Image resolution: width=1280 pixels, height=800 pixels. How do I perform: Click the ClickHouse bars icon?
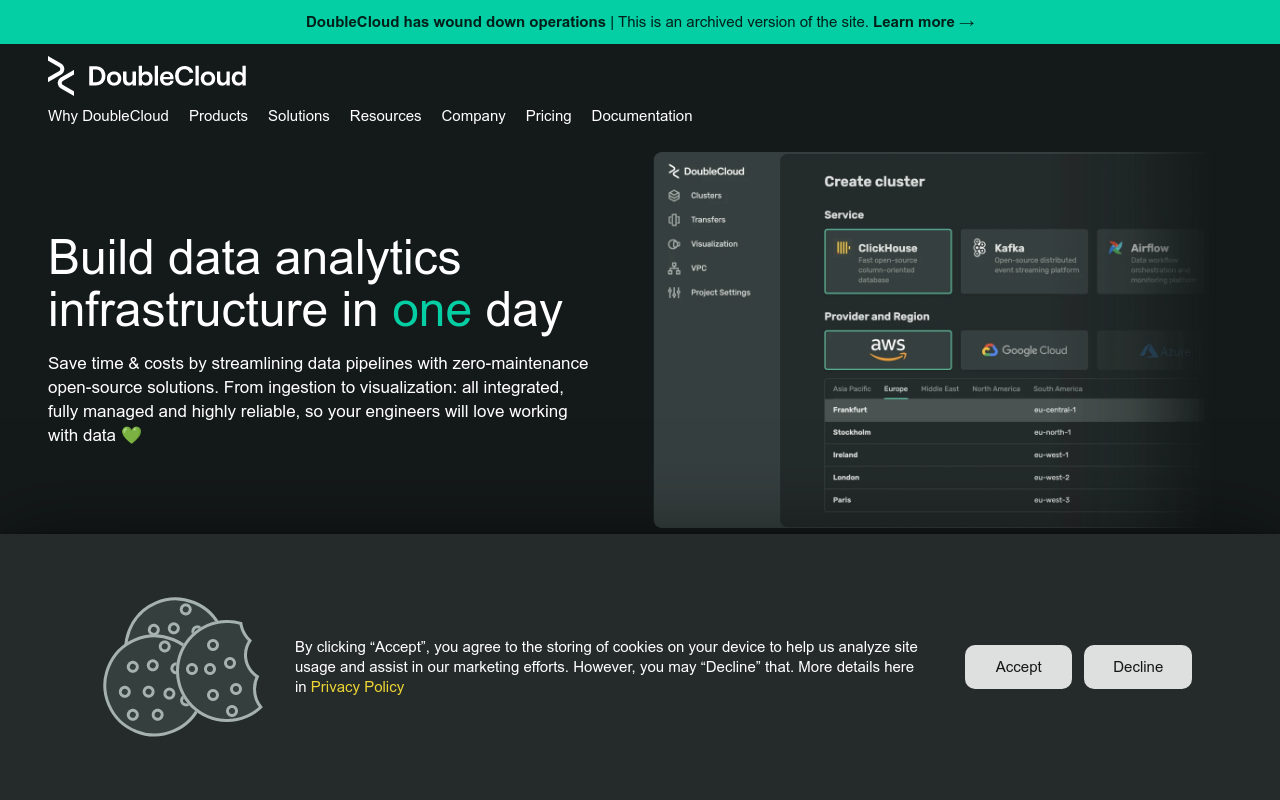click(843, 248)
